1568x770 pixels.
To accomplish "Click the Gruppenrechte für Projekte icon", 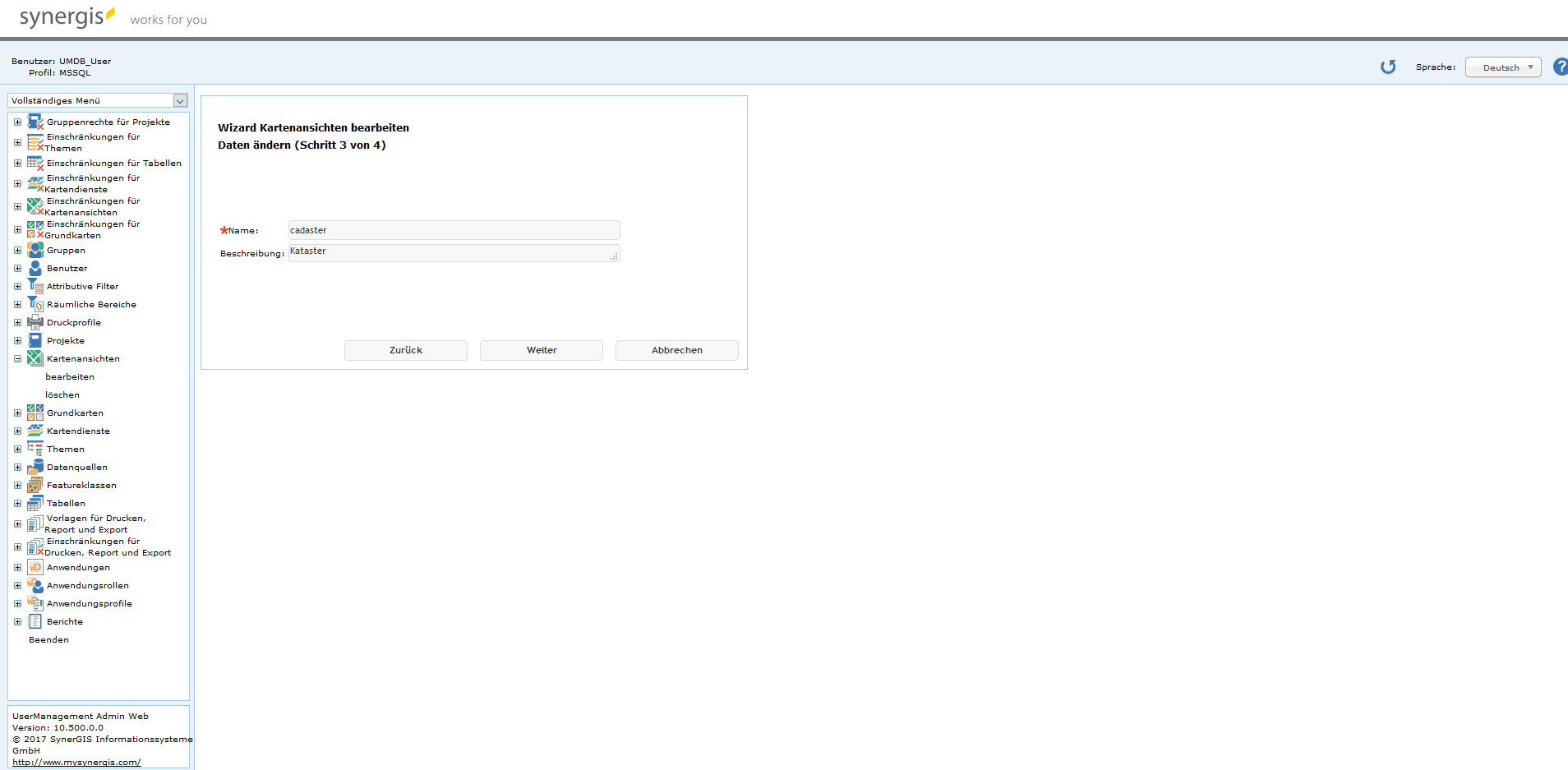I will click(x=35, y=122).
